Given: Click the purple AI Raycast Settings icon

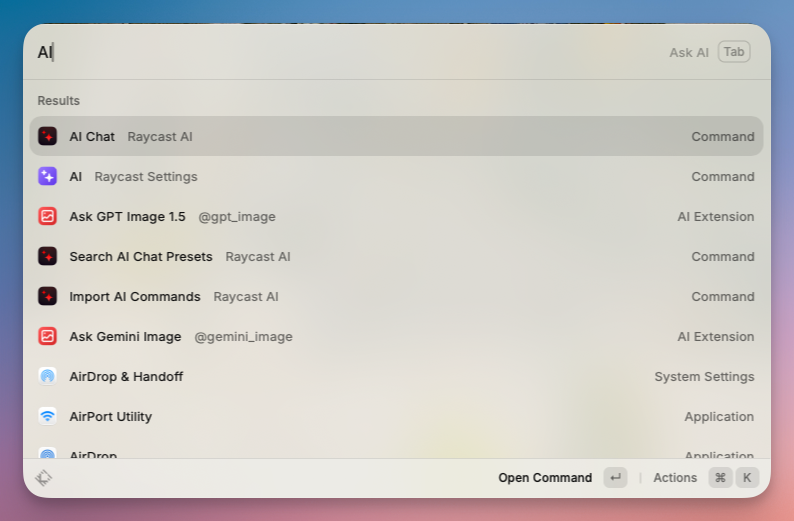Looking at the screenshot, I should point(47,176).
